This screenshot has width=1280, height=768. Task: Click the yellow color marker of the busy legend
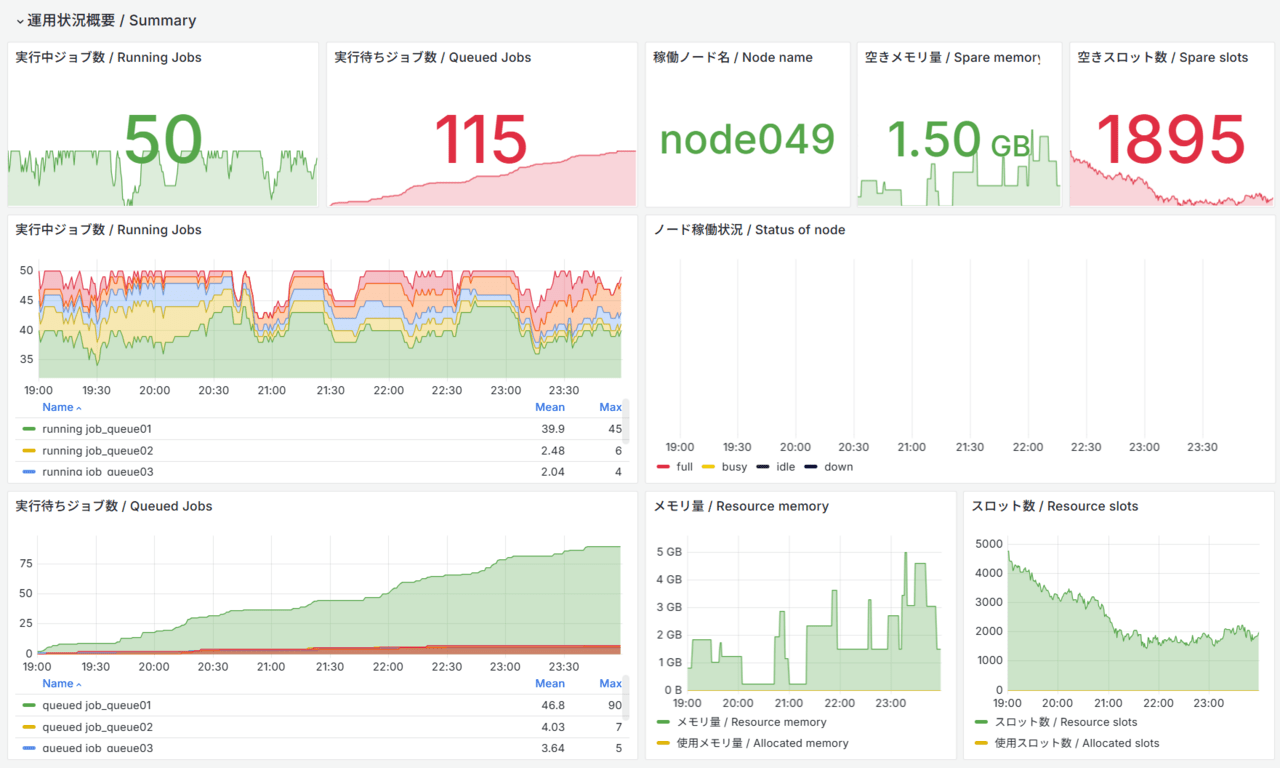click(x=708, y=467)
